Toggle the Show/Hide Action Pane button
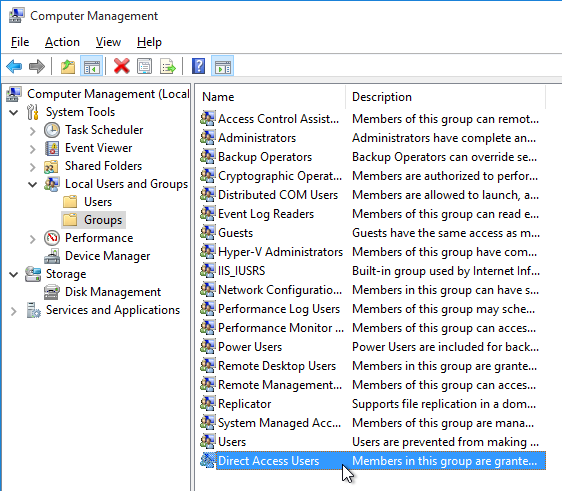 click(223, 66)
